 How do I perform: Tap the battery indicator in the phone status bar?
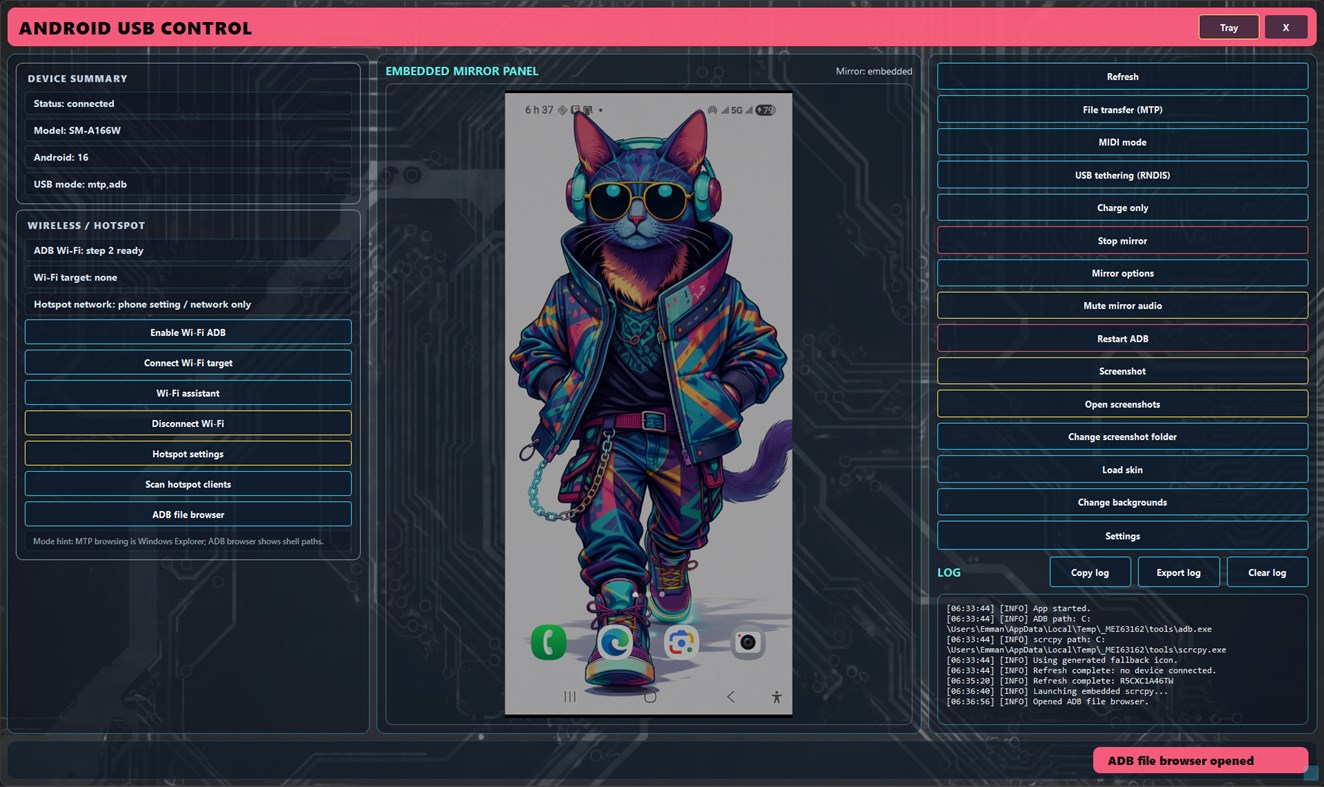pos(765,110)
